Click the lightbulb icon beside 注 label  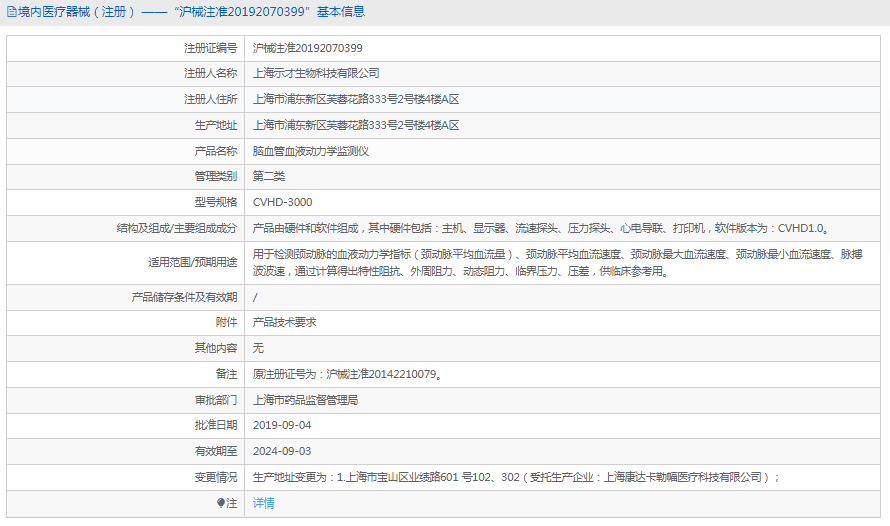[x=221, y=503]
